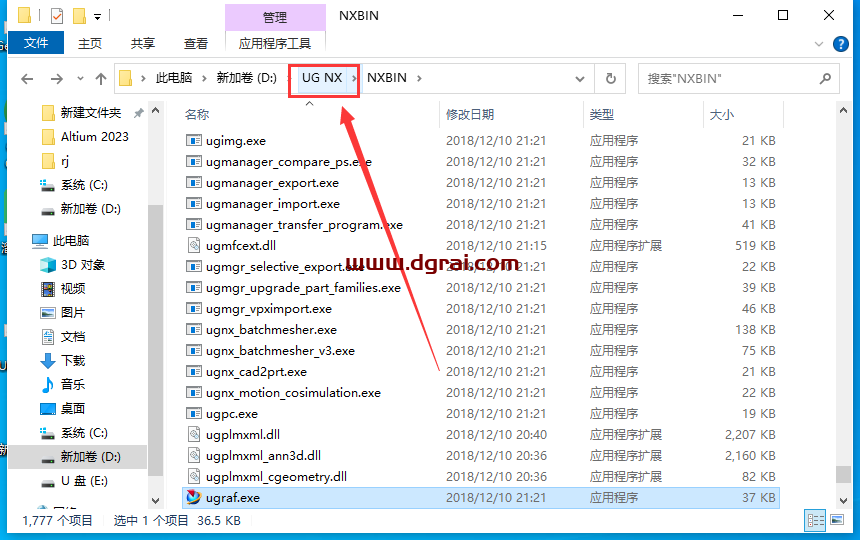Select ugnx_cad2prt.exe file name
This screenshot has width=860, height=540.
256,372
